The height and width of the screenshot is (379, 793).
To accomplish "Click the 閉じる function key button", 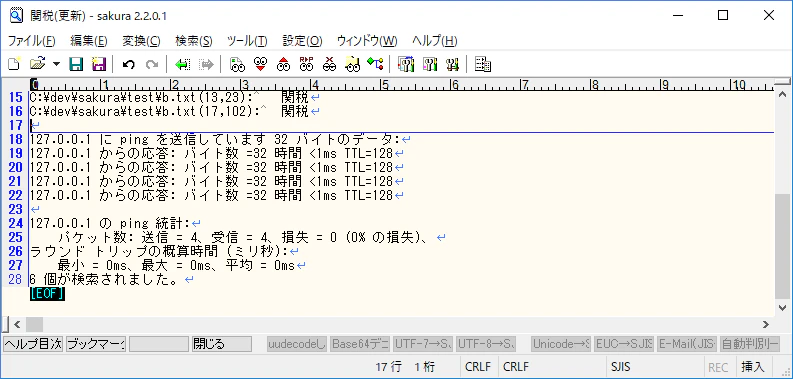I will (x=222, y=344).
